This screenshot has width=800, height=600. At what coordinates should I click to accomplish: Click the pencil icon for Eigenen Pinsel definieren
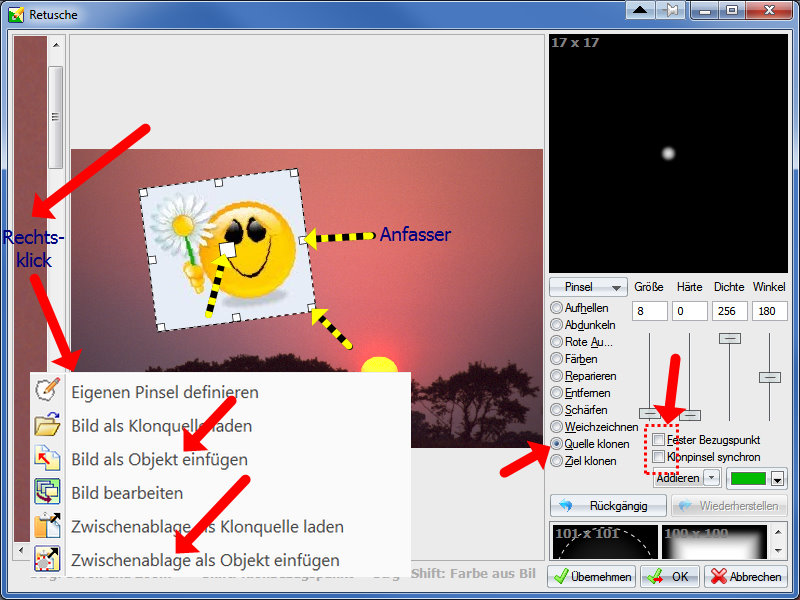point(47,392)
